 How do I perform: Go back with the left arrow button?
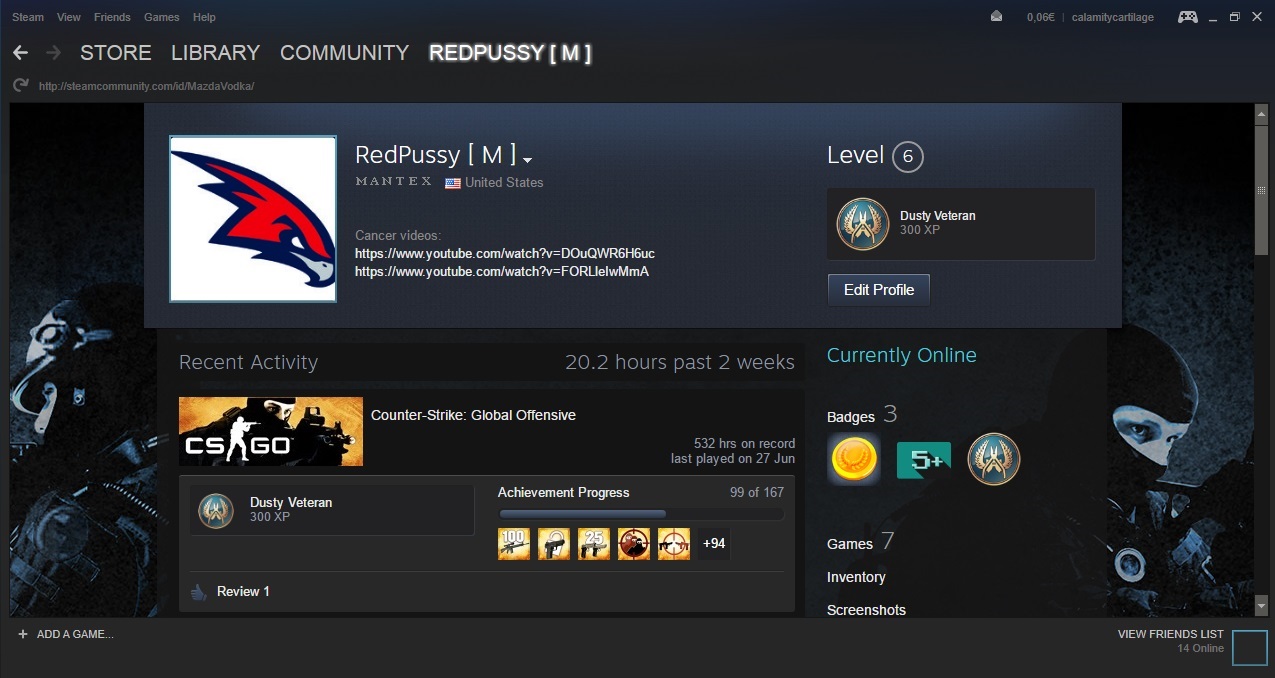click(x=20, y=52)
